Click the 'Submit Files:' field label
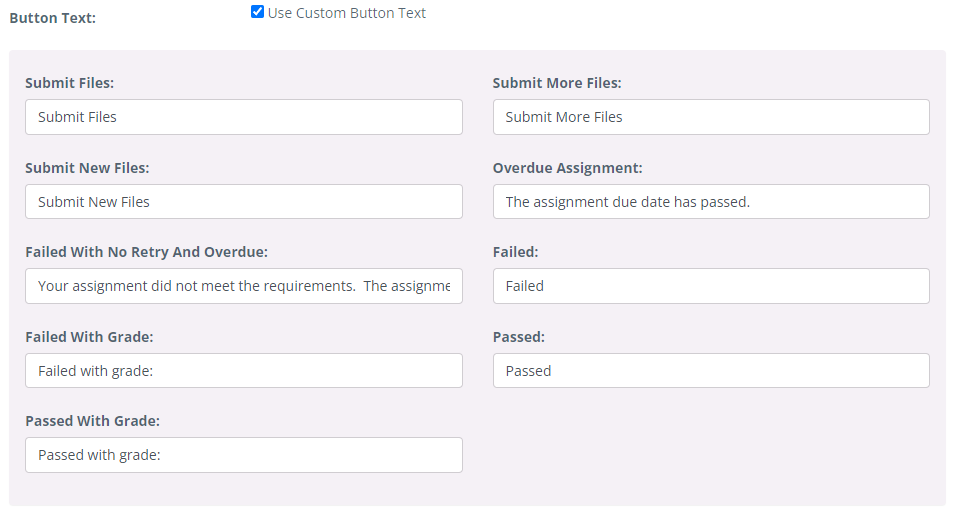Image resolution: width=959 pixels, height=517 pixels. 70,83
